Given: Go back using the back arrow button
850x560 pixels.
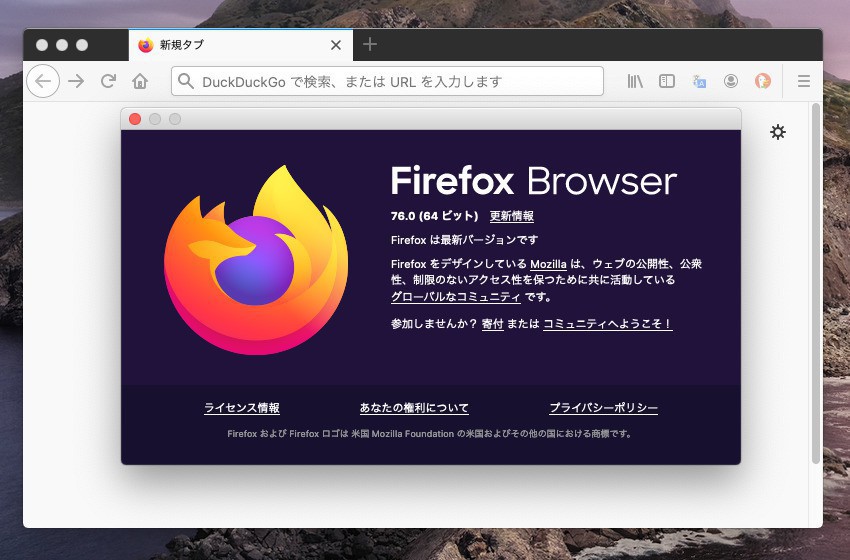Looking at the screenshot, I should [43, 81].
